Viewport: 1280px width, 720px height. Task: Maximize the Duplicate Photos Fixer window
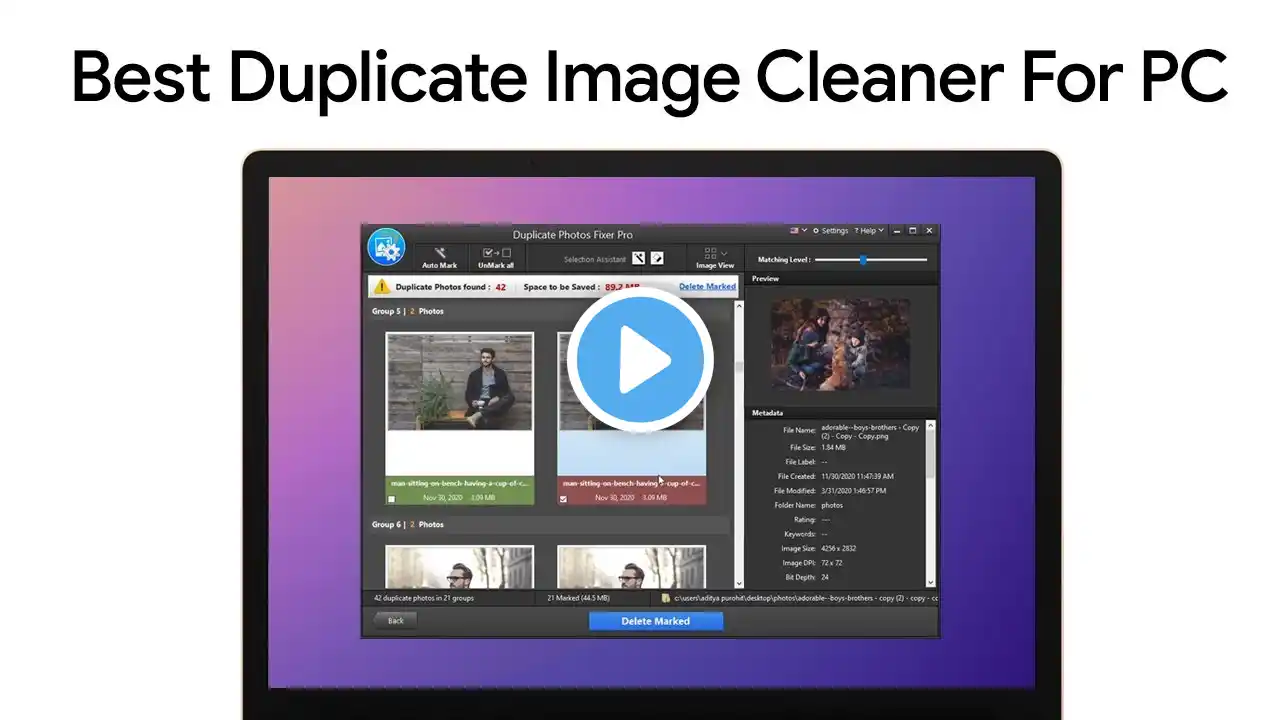click(912, 231)
